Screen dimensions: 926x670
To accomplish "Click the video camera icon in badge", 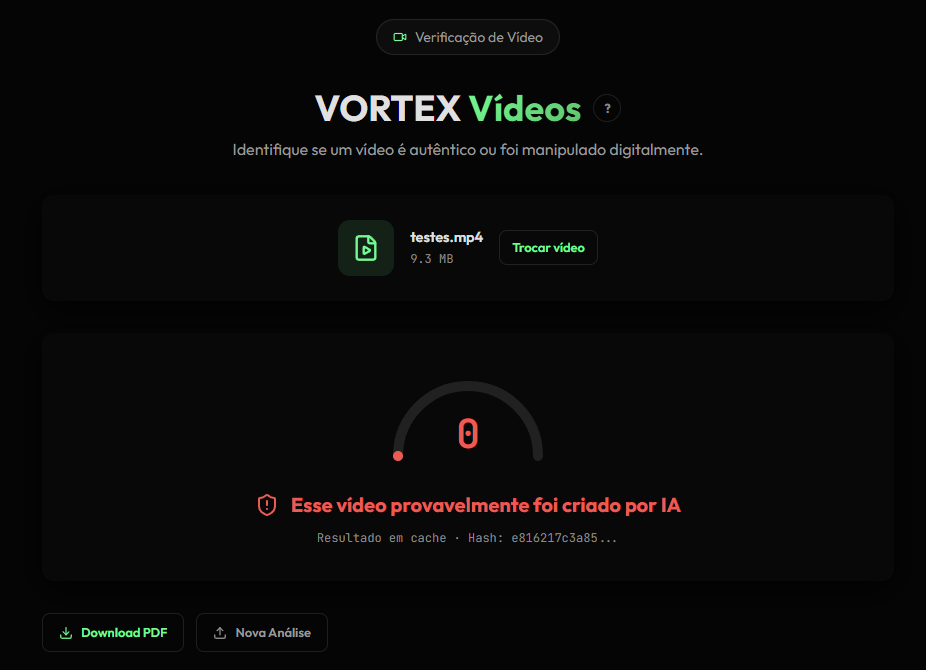I will click(400, 37).
